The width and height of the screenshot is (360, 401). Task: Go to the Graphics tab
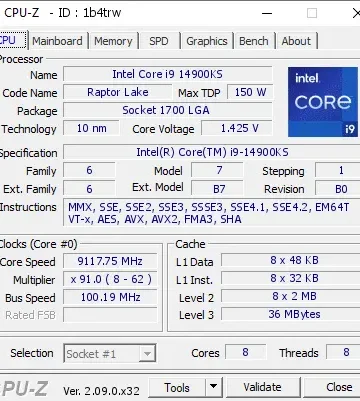[x=207, y=41]
